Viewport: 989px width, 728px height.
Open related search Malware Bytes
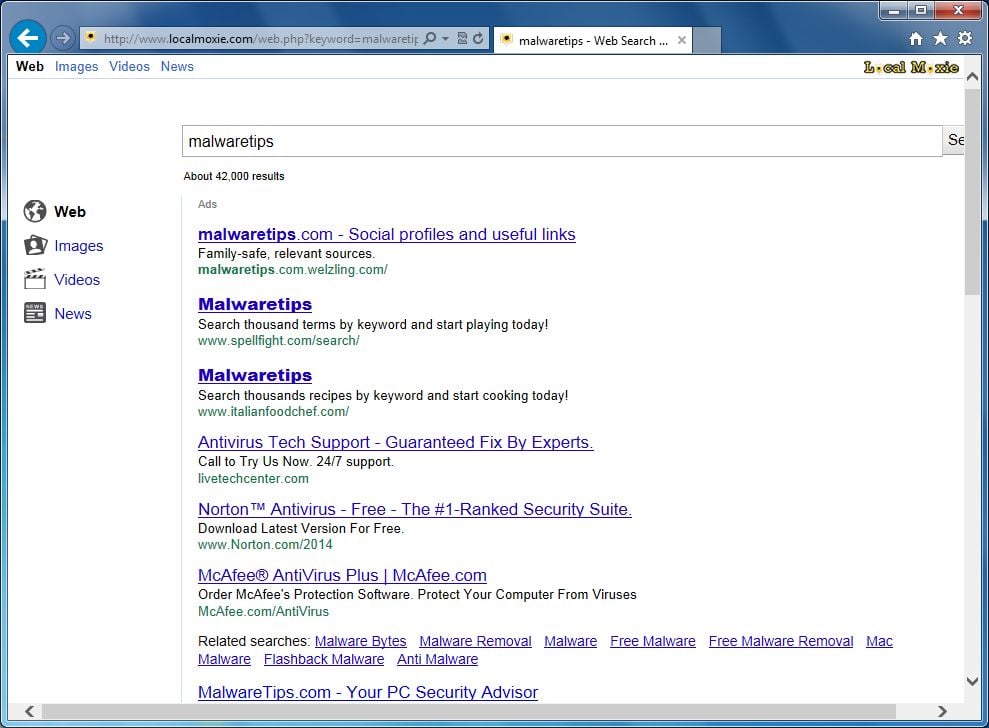(361, 642)
